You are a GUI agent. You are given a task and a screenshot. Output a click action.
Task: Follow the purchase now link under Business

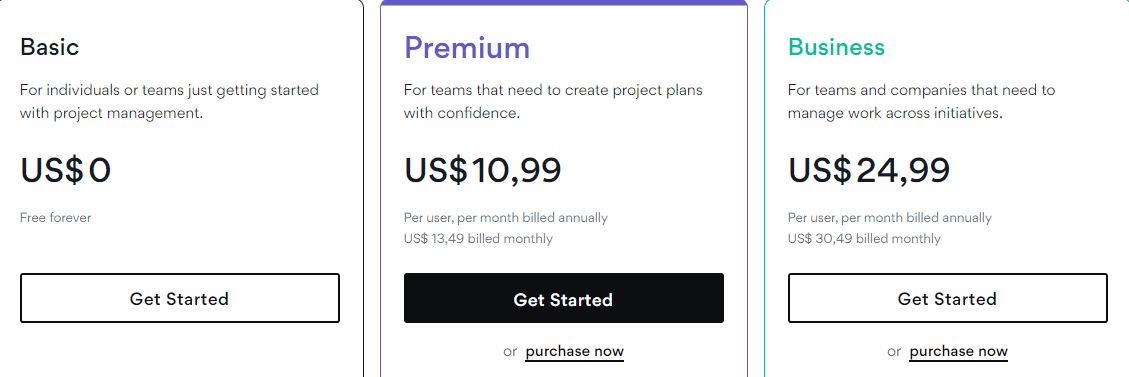click(x=958, y=352)
